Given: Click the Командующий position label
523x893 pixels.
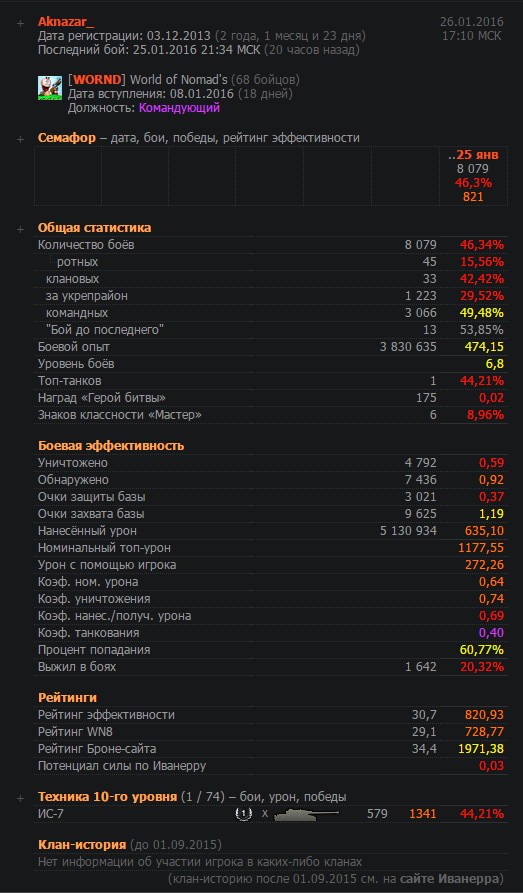Looking at the screenshot, I should pyautogui.click(x=179, y=108).
